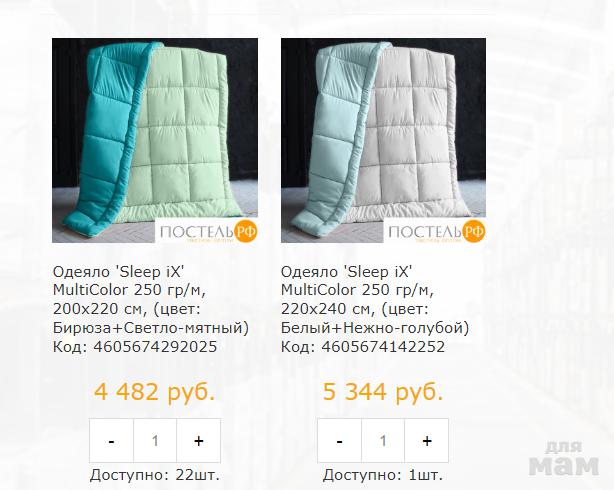Click product code 4605674292025
This screenshot has height=490, width=614.
click(155, 347)
